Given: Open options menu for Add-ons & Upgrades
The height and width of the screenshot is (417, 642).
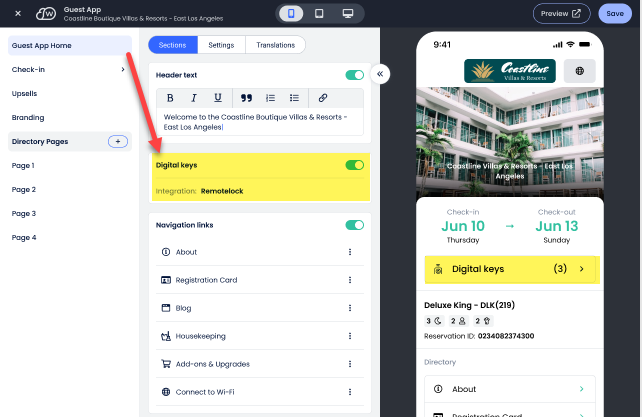Looking at the screenshot, I should [x=350, y=364].
